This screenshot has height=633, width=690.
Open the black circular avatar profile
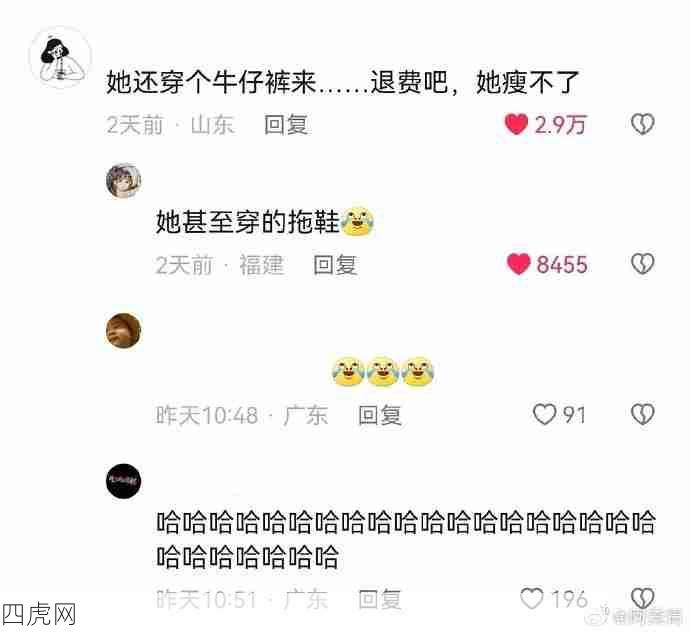coord(124,481)
